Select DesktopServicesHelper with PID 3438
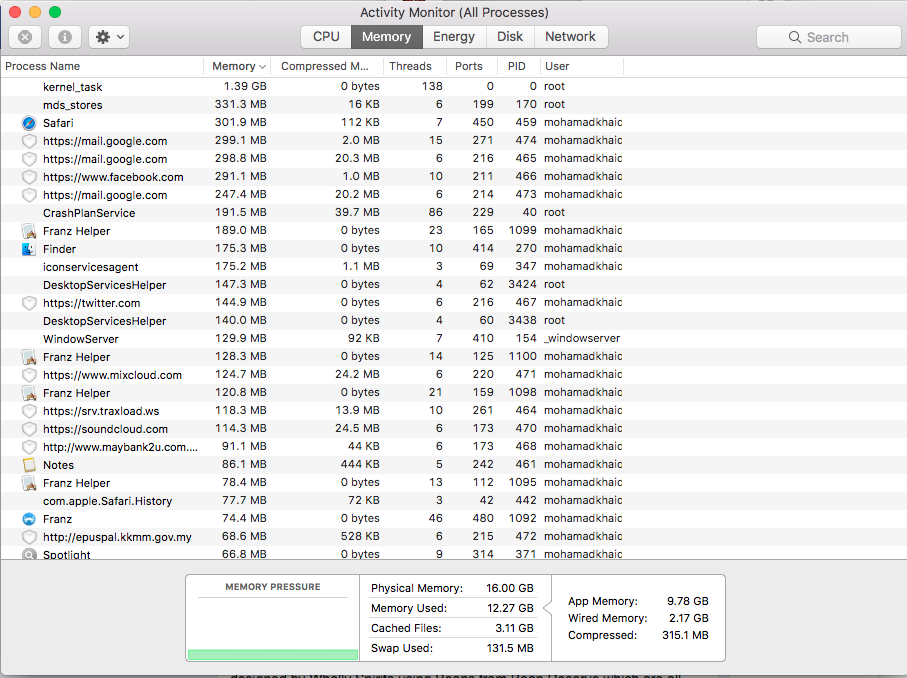The width and height of the screenshot is (907, 678). tap(104, 320)
